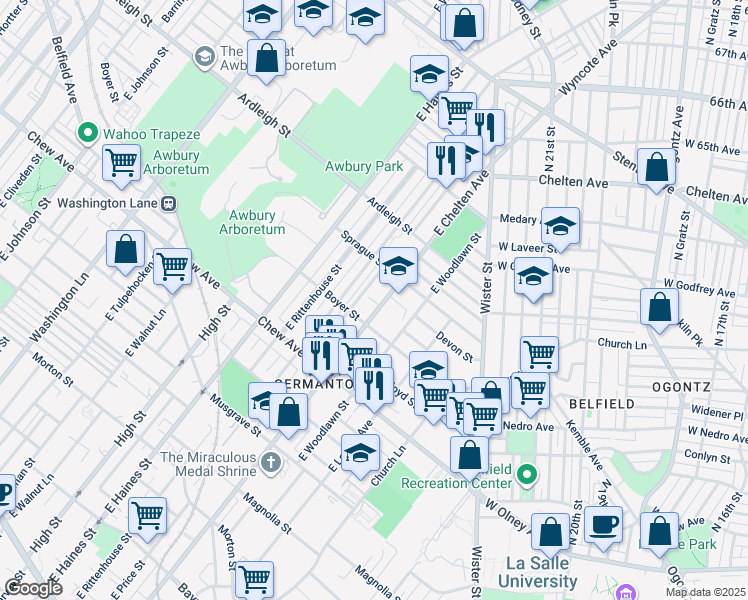Select shopping bag marker at bottom-right park

660,531
